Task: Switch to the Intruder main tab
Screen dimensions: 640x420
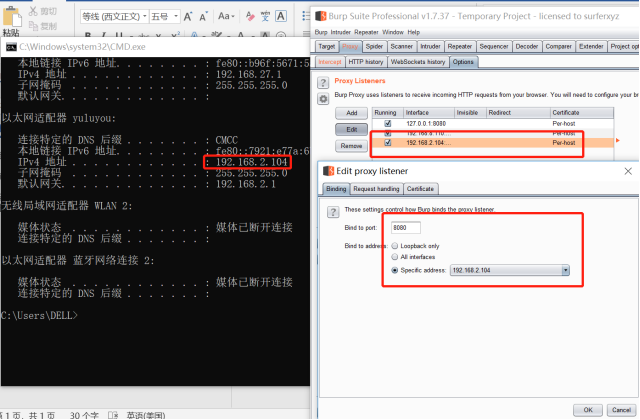Action: click(430, 47)
